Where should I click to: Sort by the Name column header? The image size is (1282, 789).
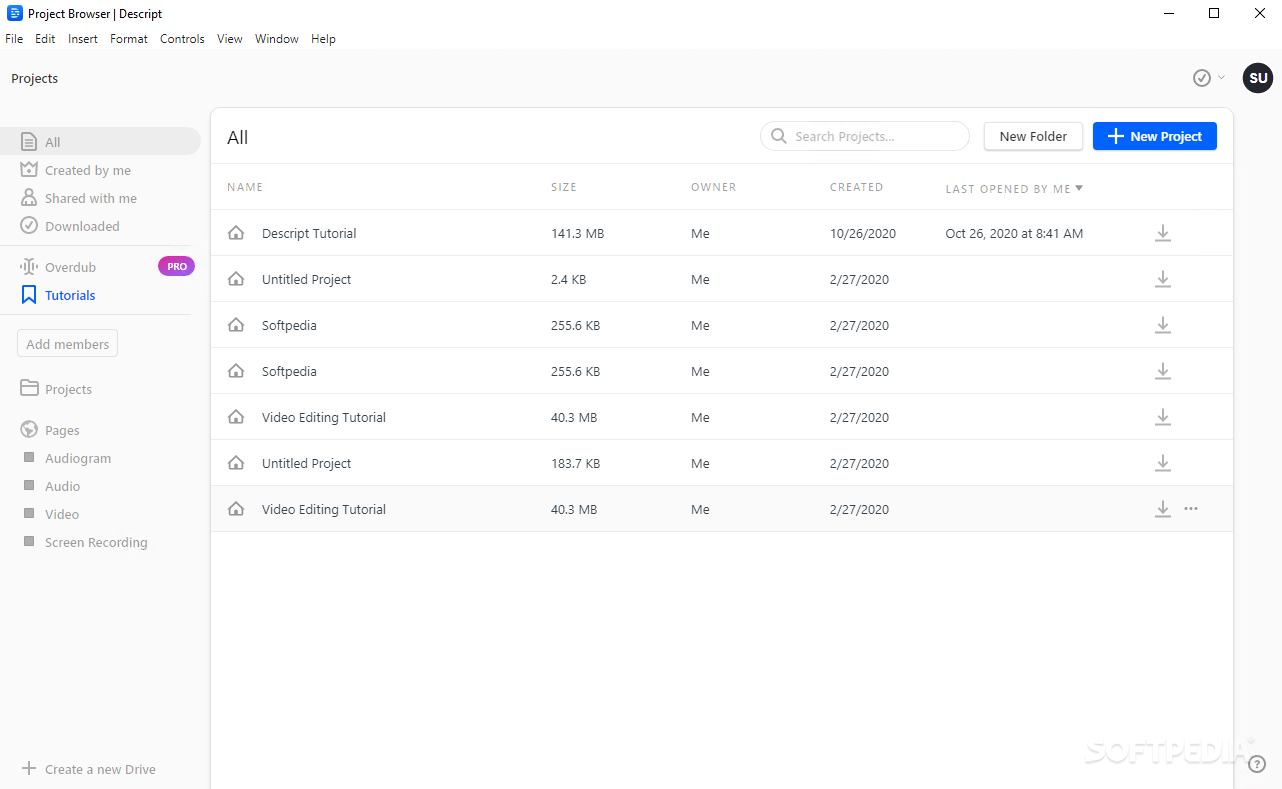click(x=245, y=187)
